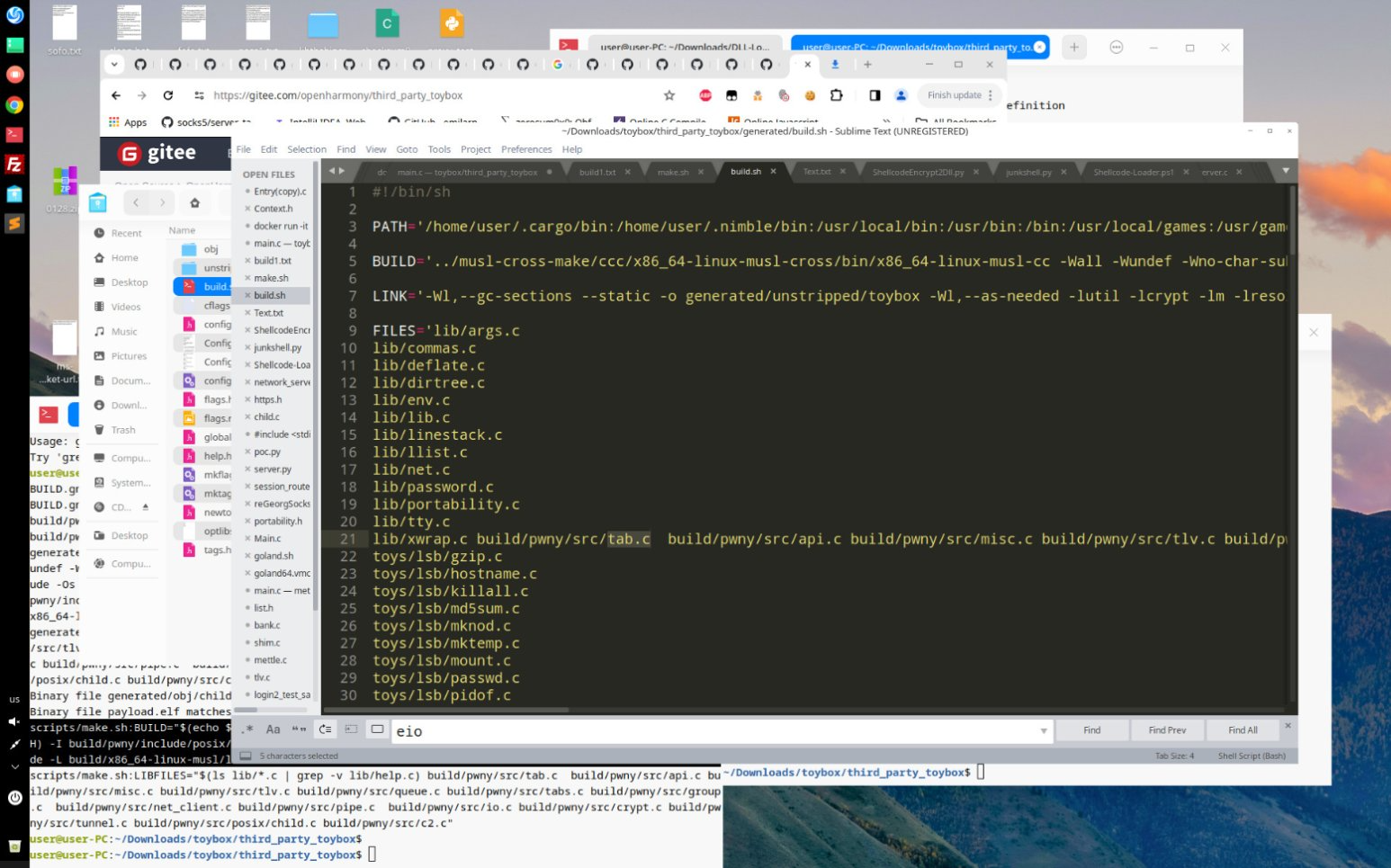The image size is (1391, 868).
Task: Switch to the make.sh tab
Action: 673,172
